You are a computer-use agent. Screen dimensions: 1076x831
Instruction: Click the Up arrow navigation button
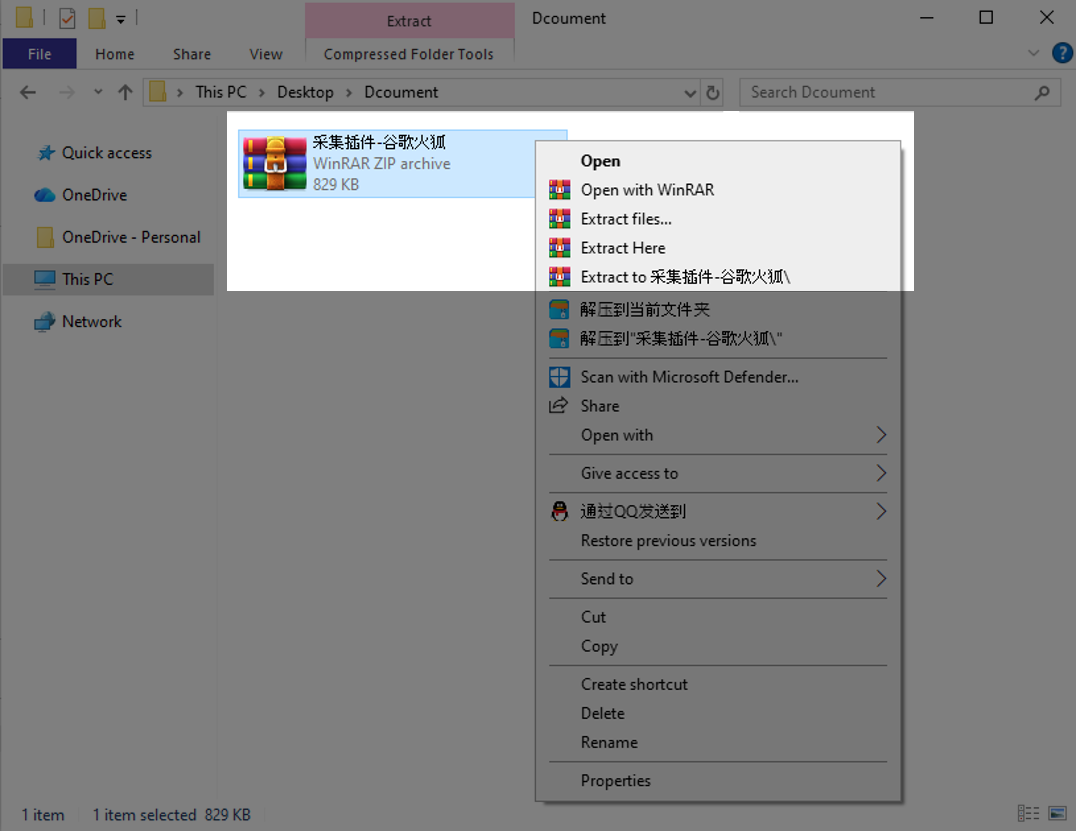pos(125,92)
